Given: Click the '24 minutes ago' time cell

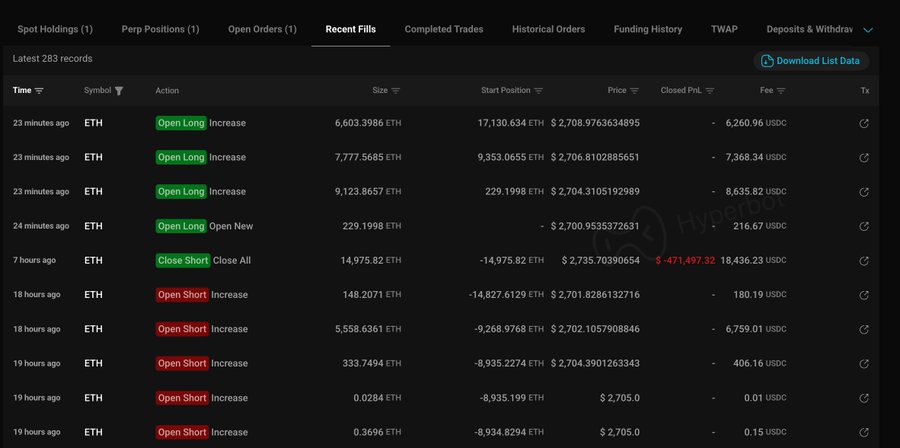Looking at the screenshot, I should 41,226.
